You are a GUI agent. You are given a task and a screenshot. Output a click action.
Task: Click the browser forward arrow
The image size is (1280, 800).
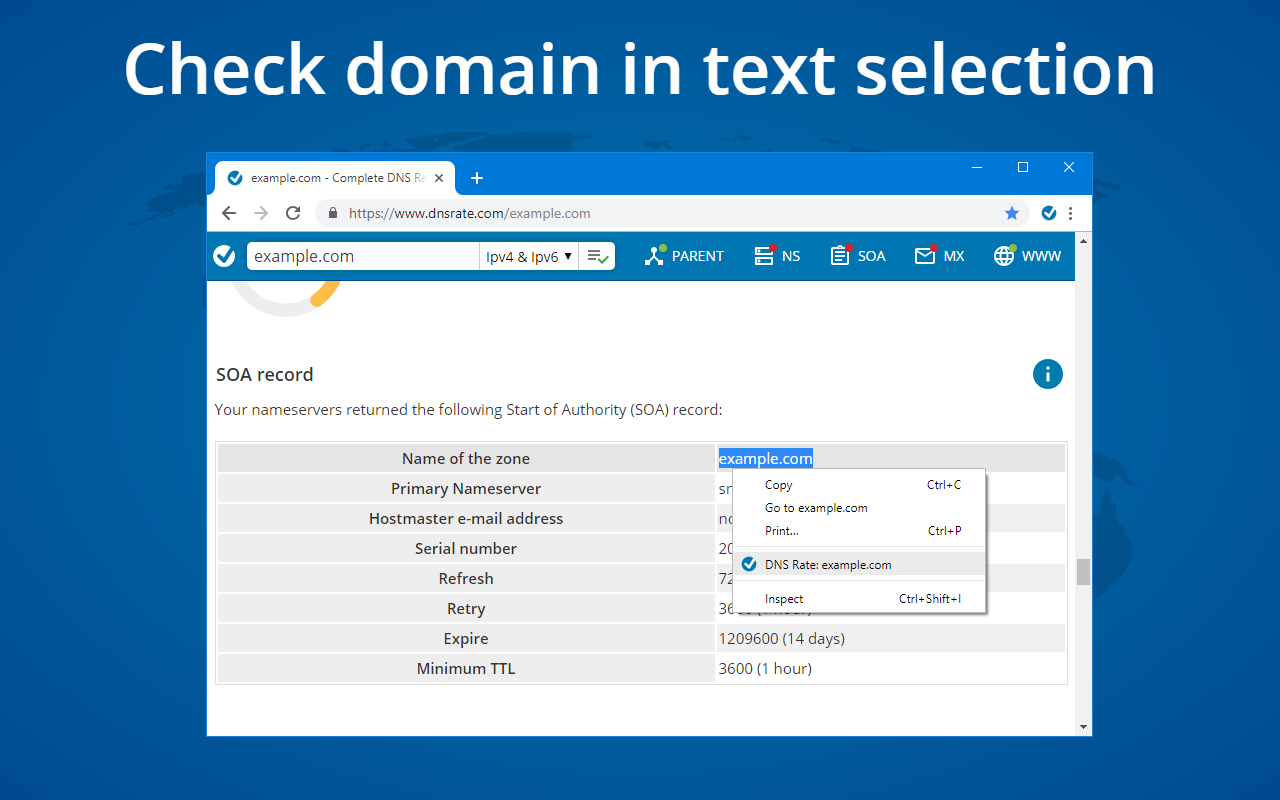pyautogui.click(x=261, y=213)
